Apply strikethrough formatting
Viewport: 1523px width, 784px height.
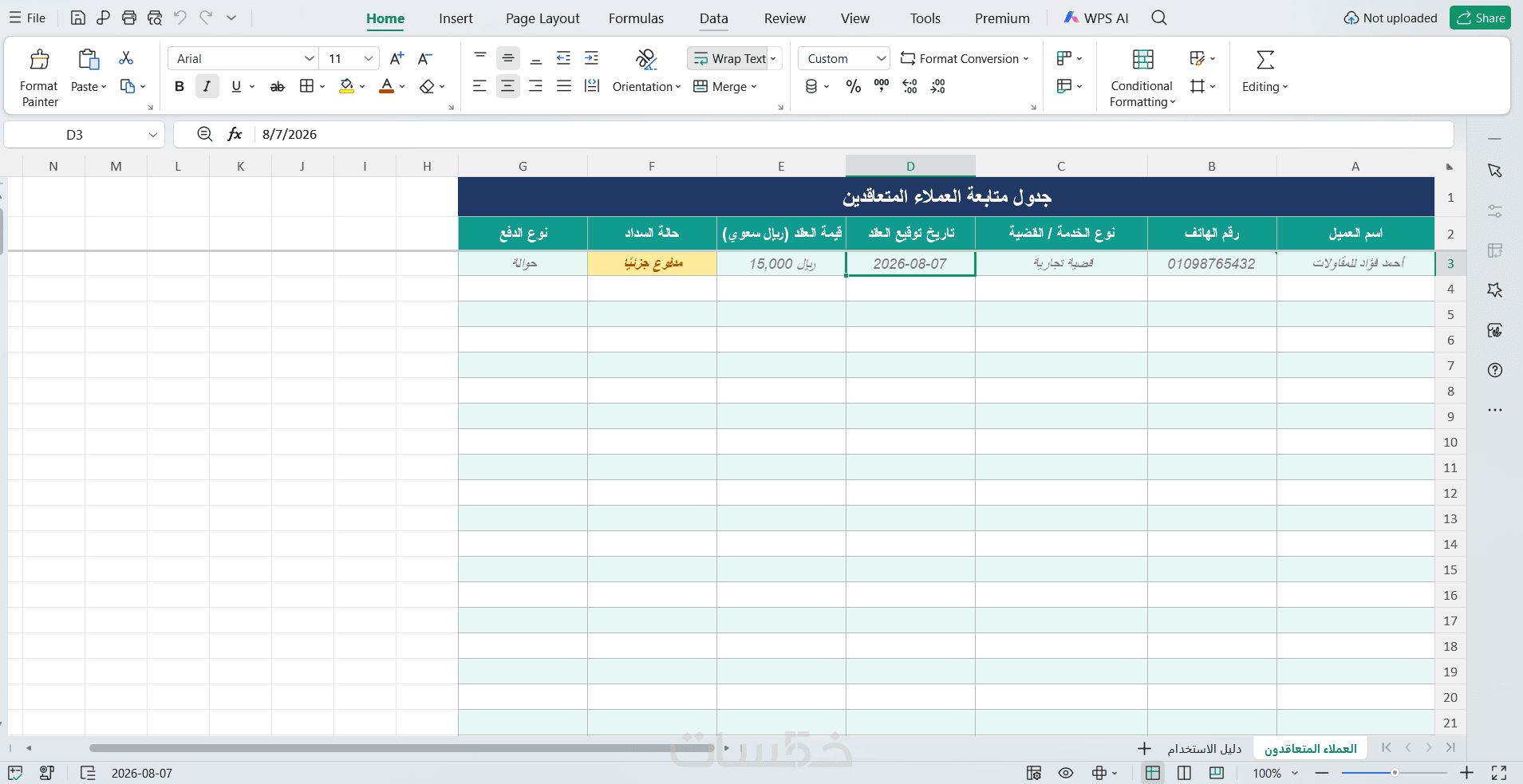[x=277, y=86]
